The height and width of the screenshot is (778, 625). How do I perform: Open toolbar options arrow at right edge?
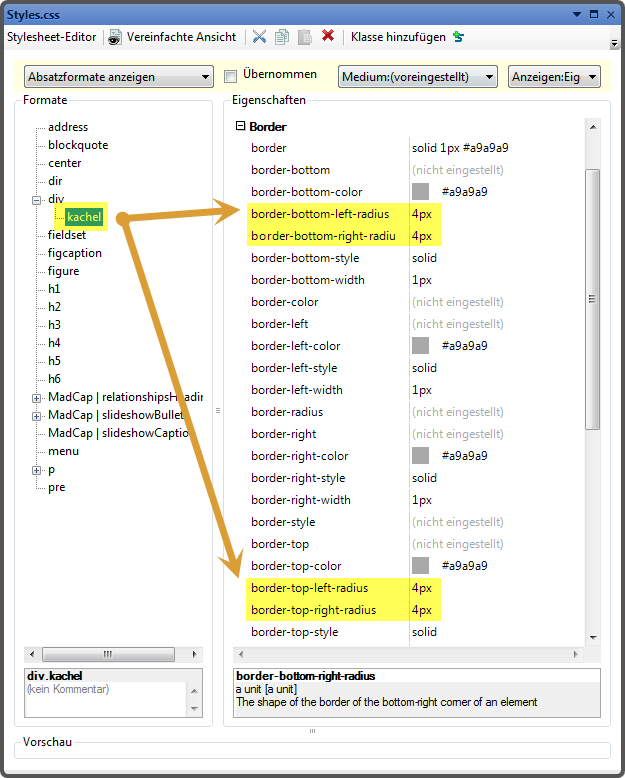point(614,43)
